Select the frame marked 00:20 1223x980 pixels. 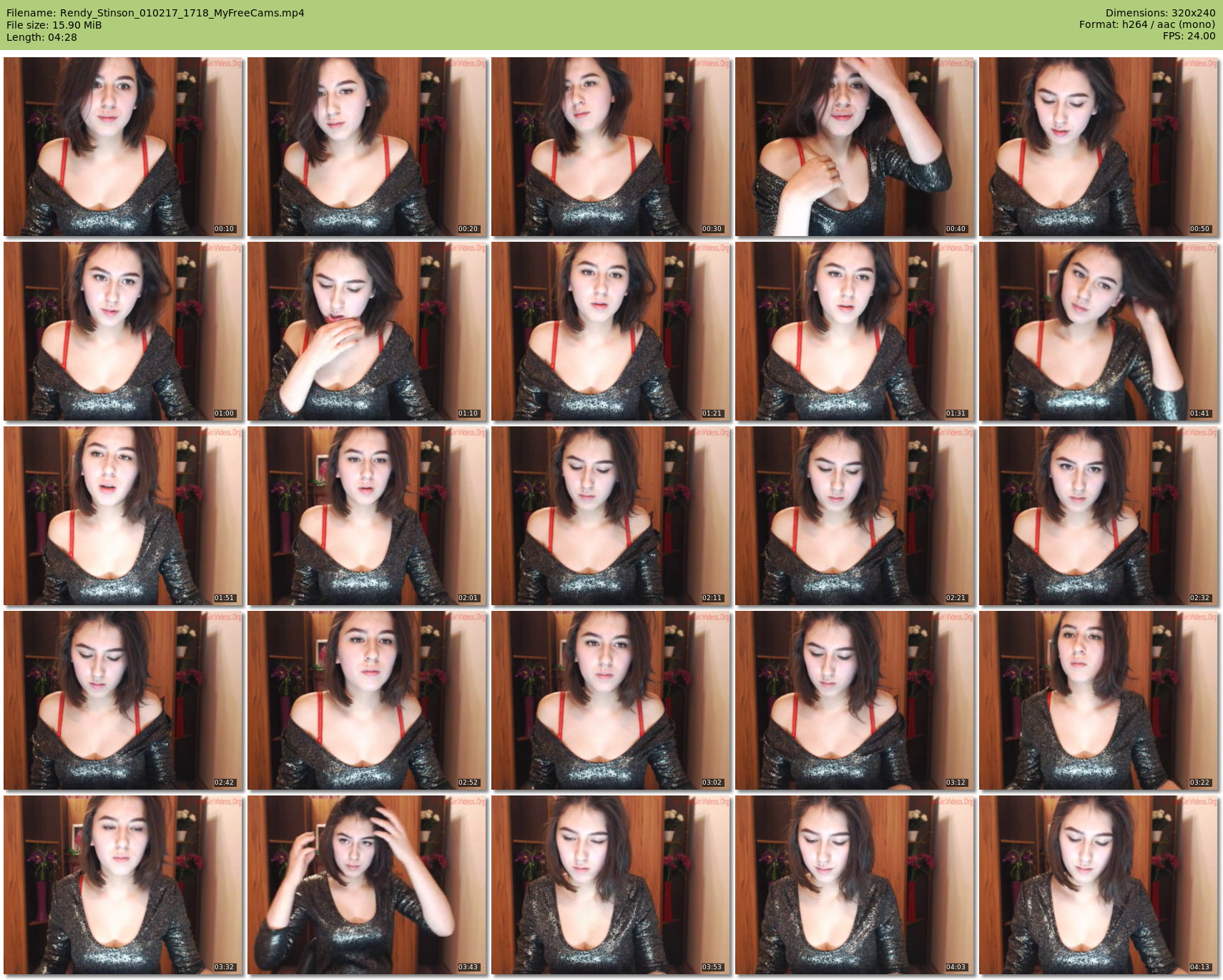coord(367,147)
